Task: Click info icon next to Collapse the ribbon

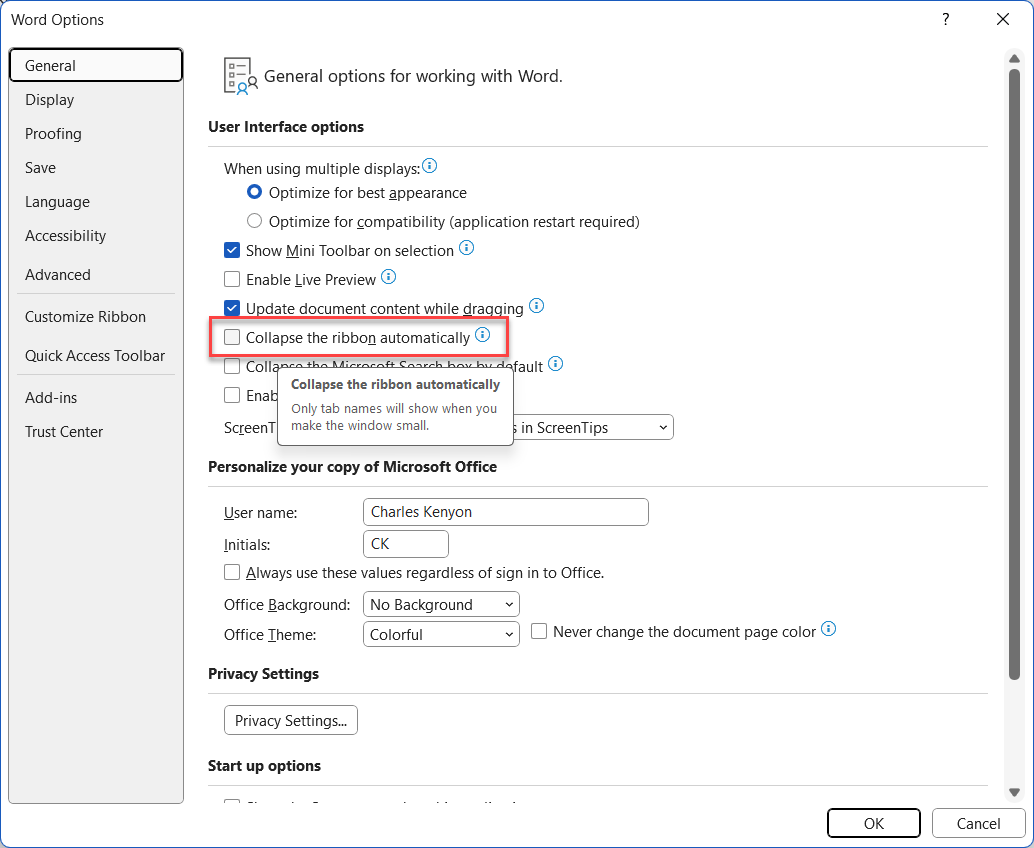Action: click(482, 336)
